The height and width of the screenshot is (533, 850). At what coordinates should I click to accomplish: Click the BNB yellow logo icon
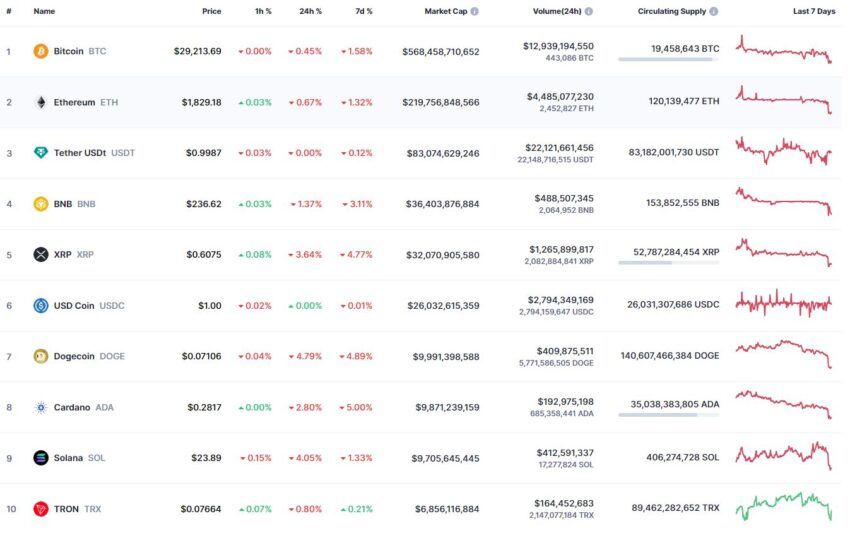(x=41, y=204)
